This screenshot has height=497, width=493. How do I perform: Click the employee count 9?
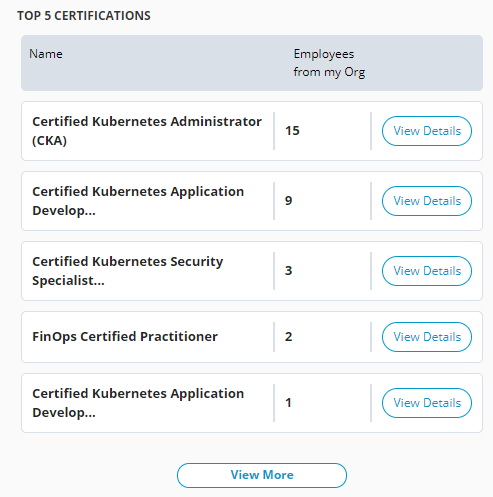(x=289, y=201)
